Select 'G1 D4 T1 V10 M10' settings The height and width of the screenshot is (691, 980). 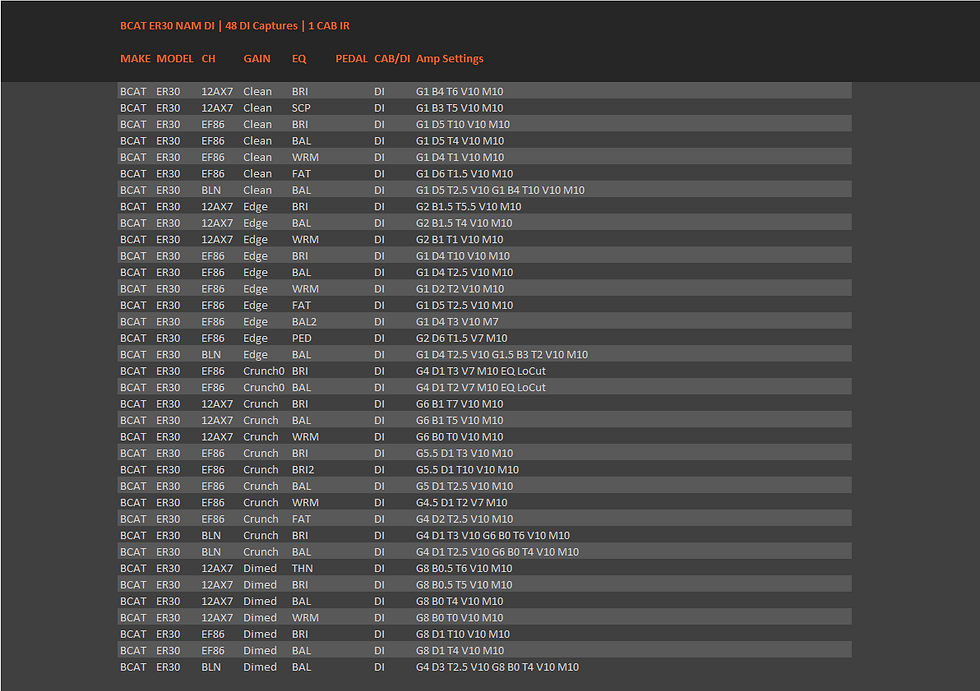click(460, 157)
